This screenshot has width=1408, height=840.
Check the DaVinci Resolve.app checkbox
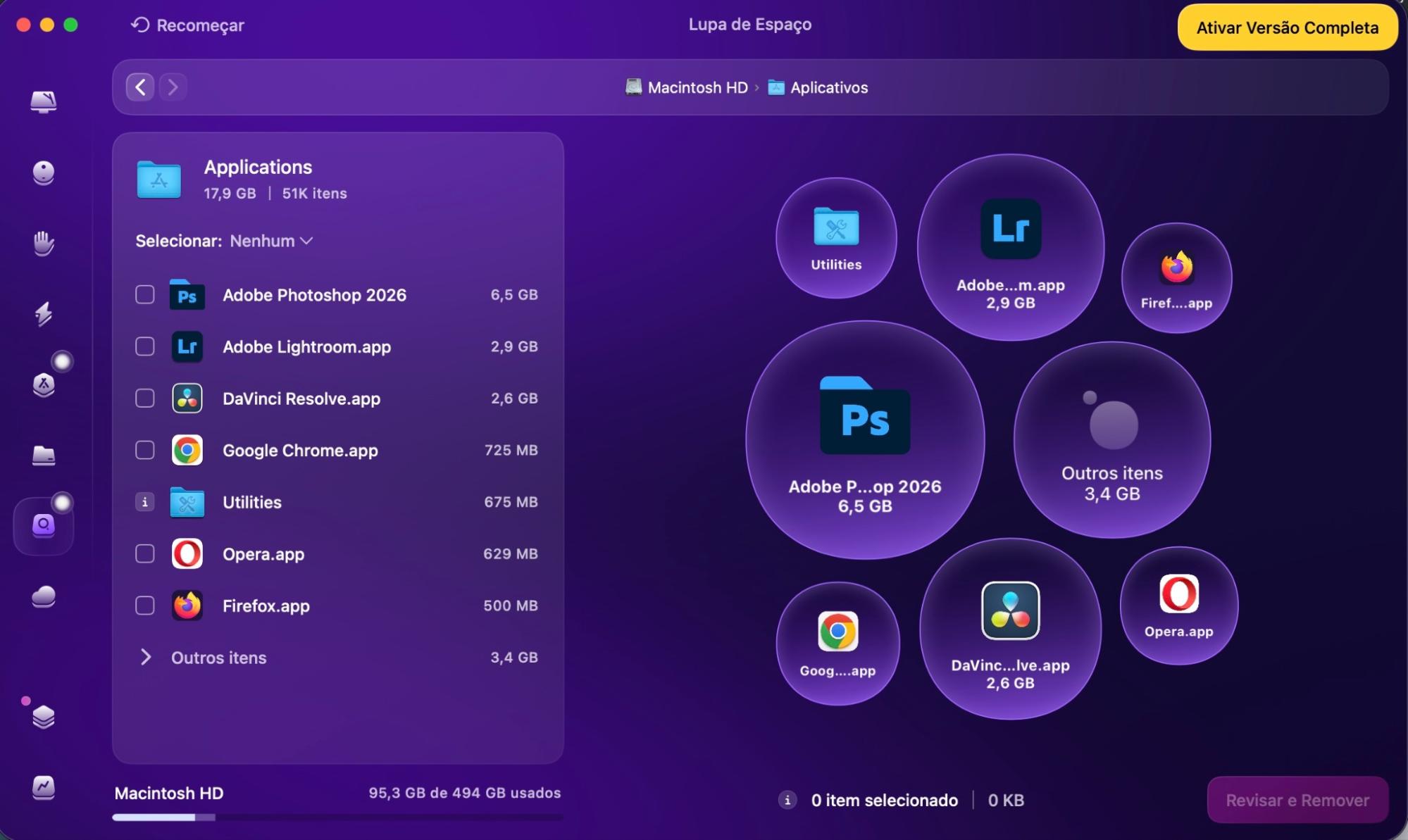(x=144, y=399)
